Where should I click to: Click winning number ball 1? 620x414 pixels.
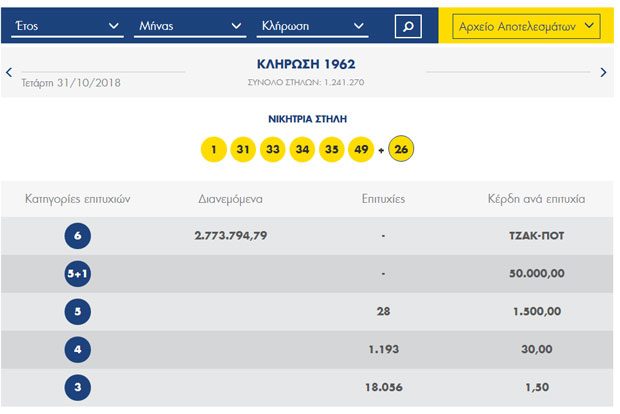click(x=213, y=150)
